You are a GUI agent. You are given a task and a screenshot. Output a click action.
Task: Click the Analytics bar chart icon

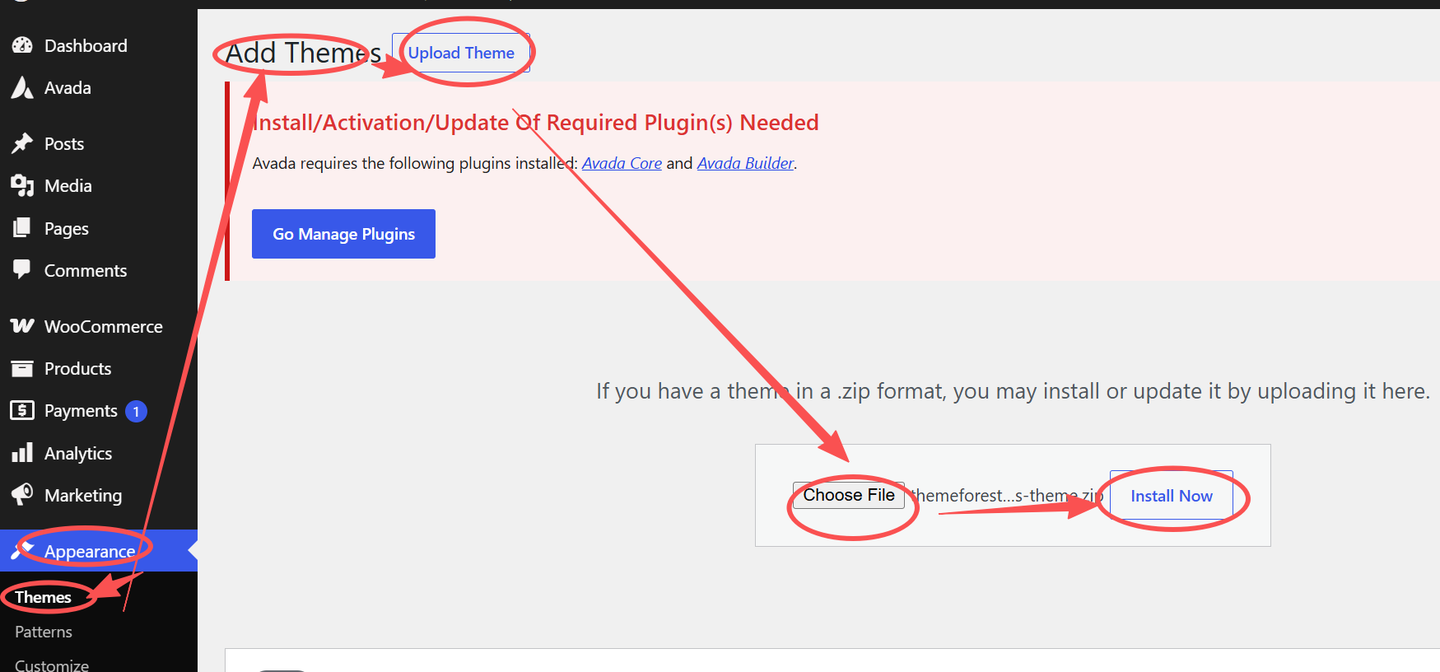22,453
